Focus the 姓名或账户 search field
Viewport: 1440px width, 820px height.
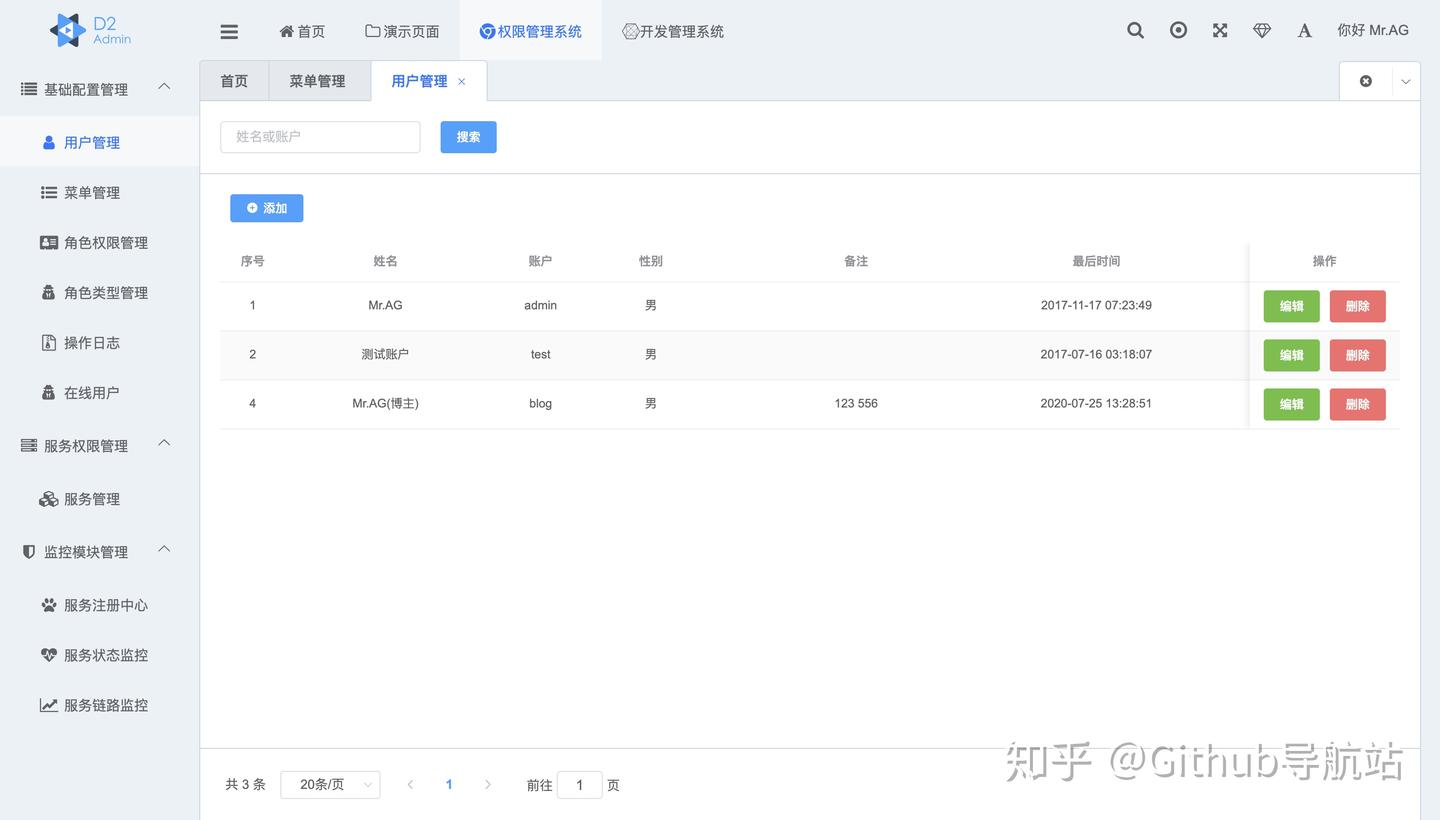(x=320, y=137)
